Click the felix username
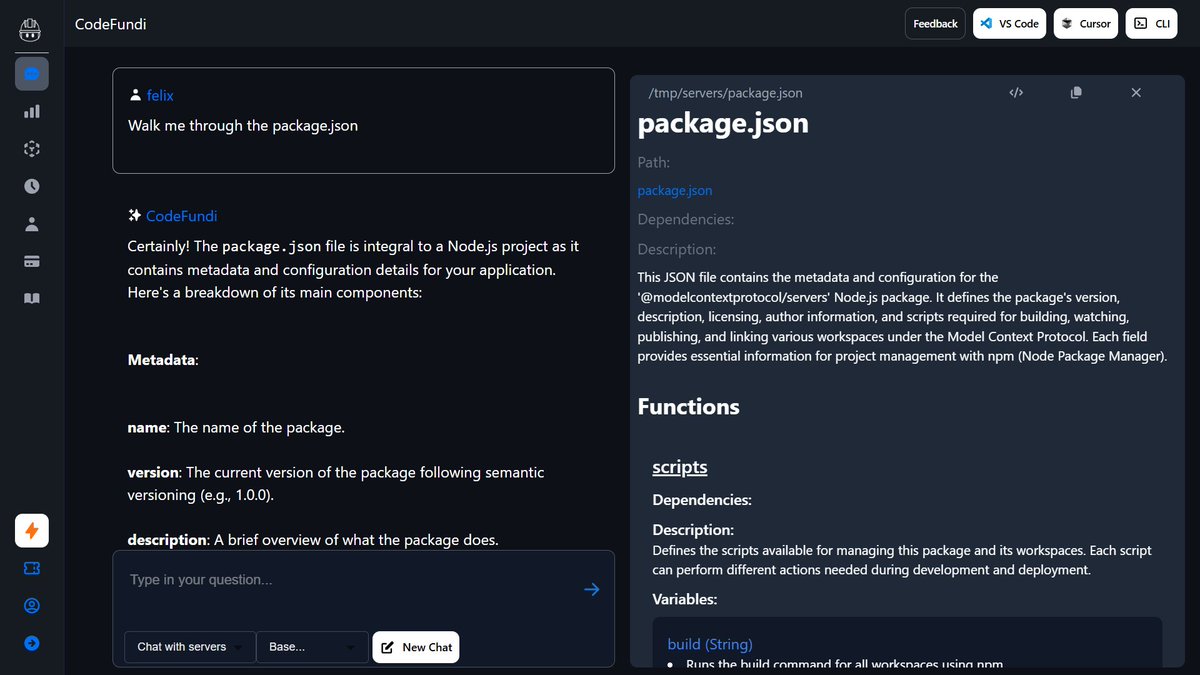 tap(160, 95)
